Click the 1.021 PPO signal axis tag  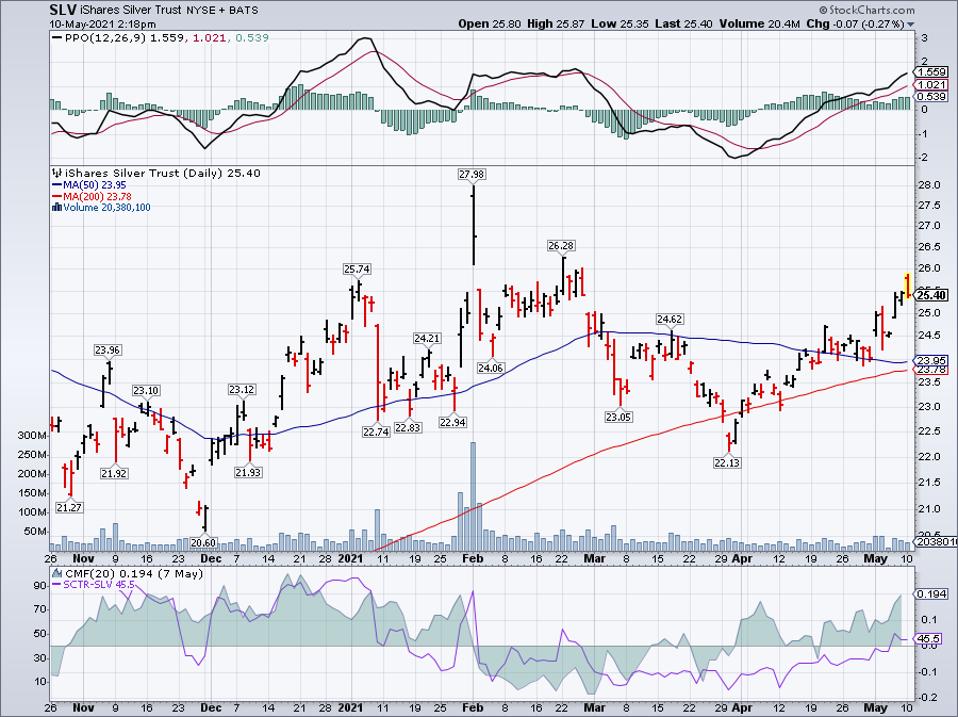tap(932, 85)
